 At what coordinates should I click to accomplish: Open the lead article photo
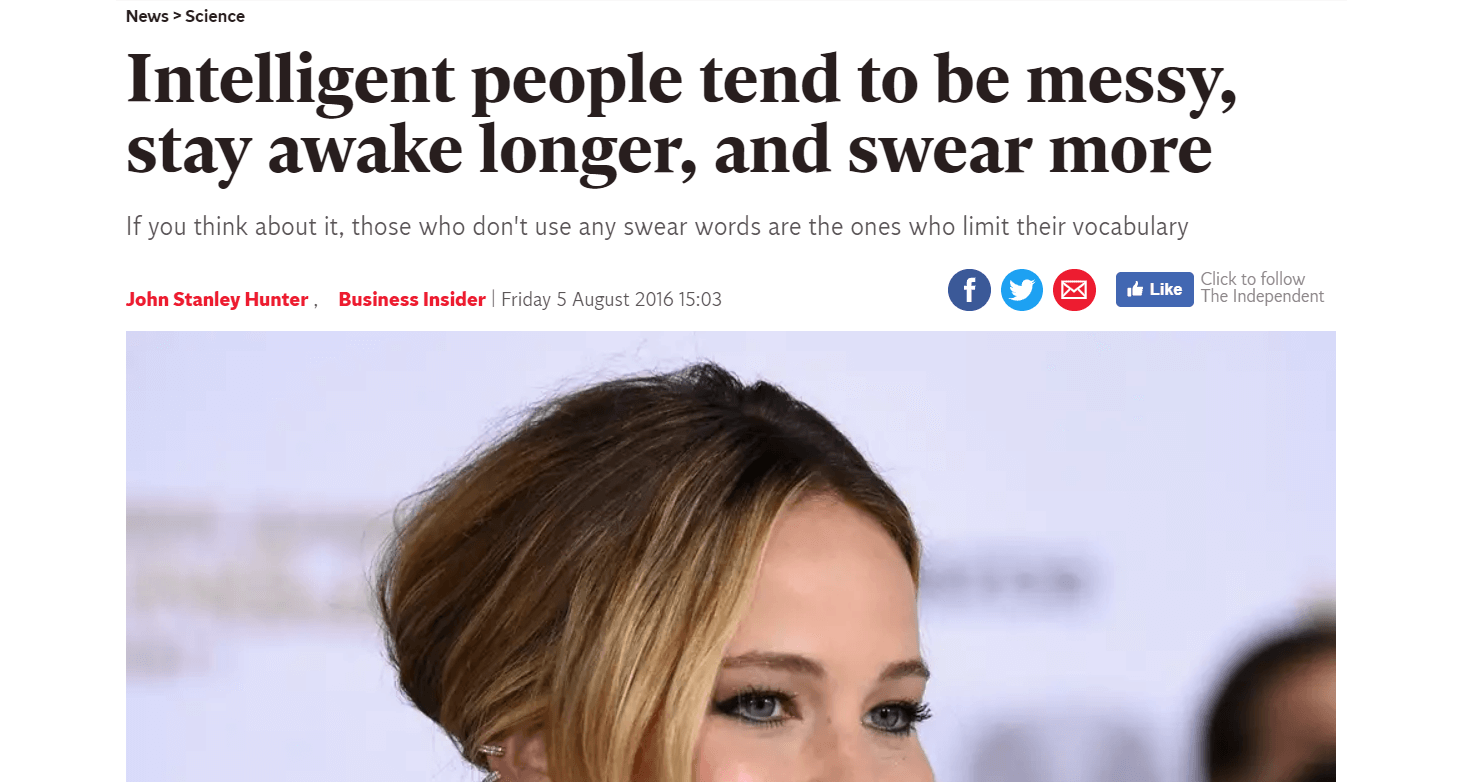[x=730, y=556]
